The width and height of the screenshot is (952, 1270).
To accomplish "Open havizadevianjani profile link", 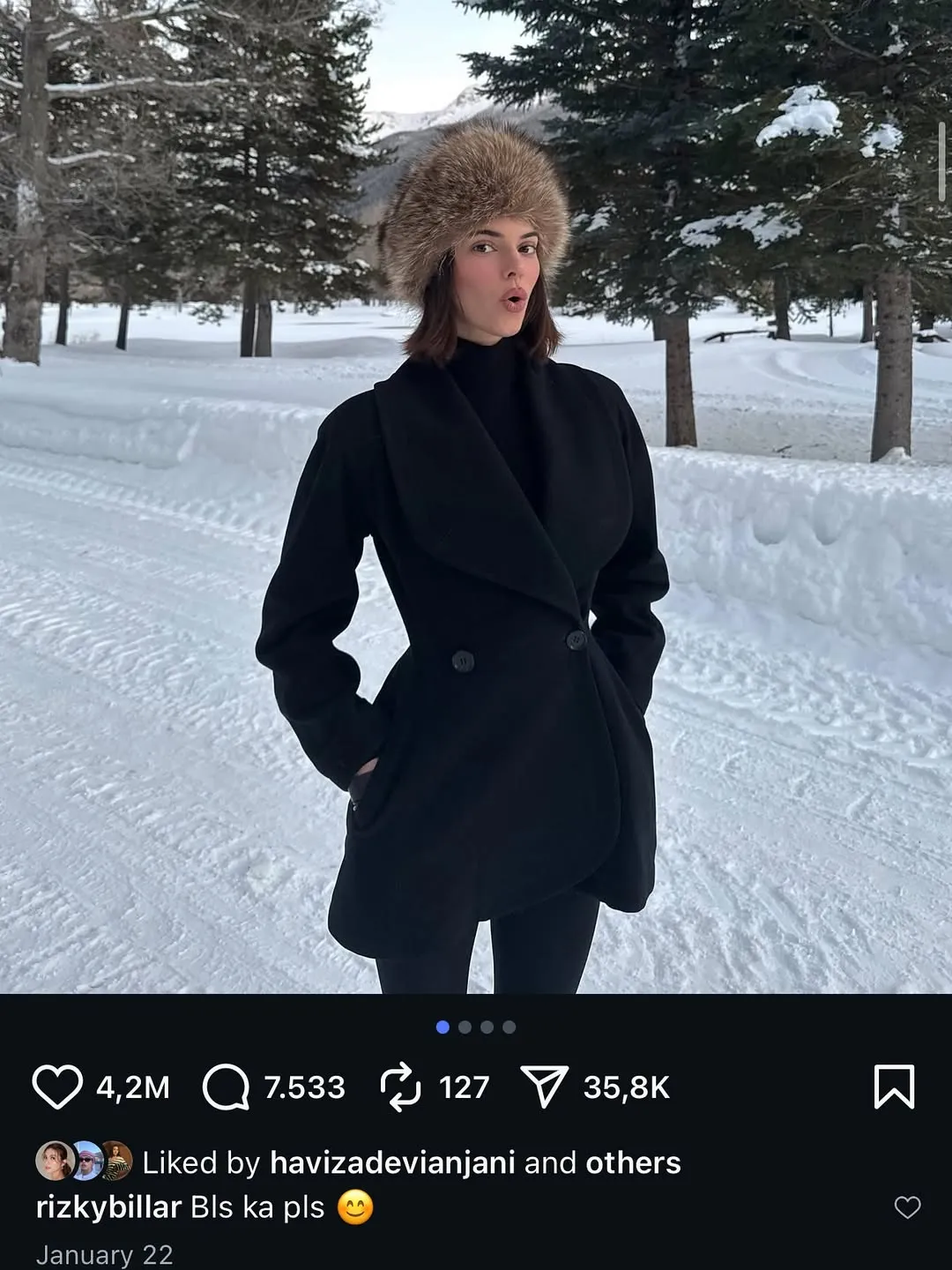I will point(392,1162).
